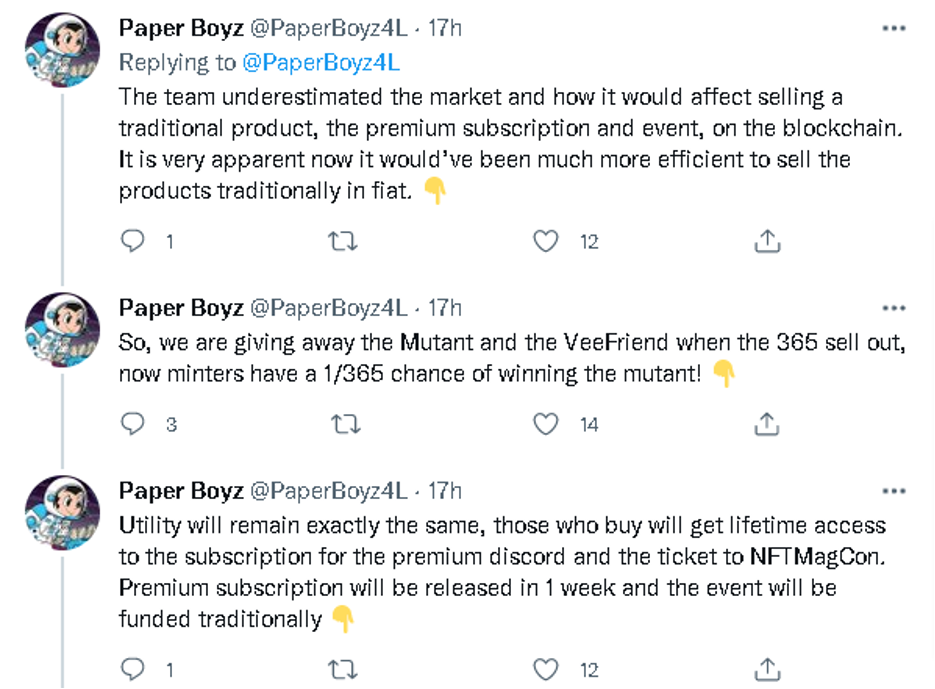Image resolution: width=935 pixels, height=689 pixels.
Task: Open more options for the first tweet
Action: [x=894, y=28]
